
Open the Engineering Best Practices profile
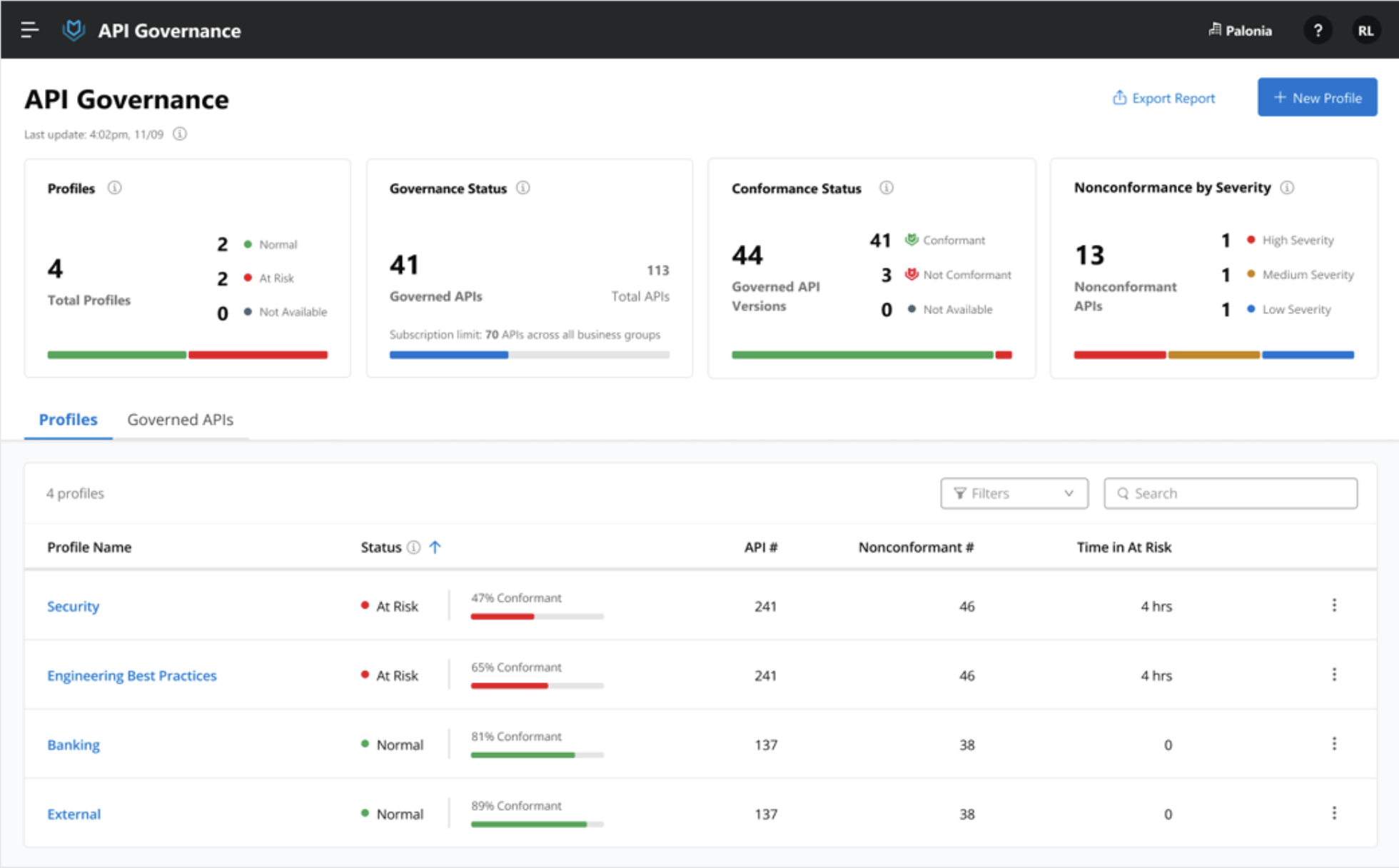tap(131, 675)
